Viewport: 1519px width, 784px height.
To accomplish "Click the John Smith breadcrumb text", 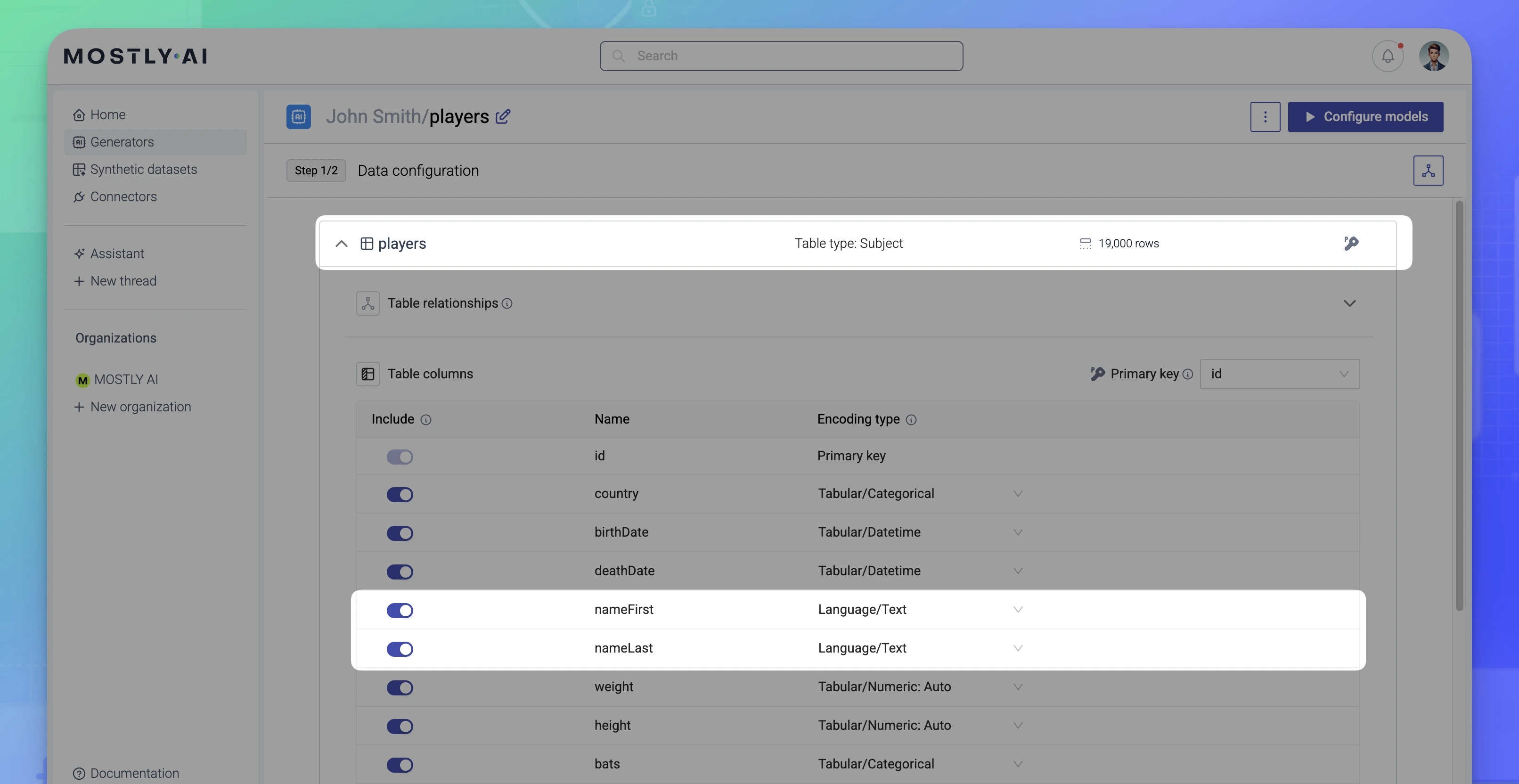I will [x=374, y=117].
